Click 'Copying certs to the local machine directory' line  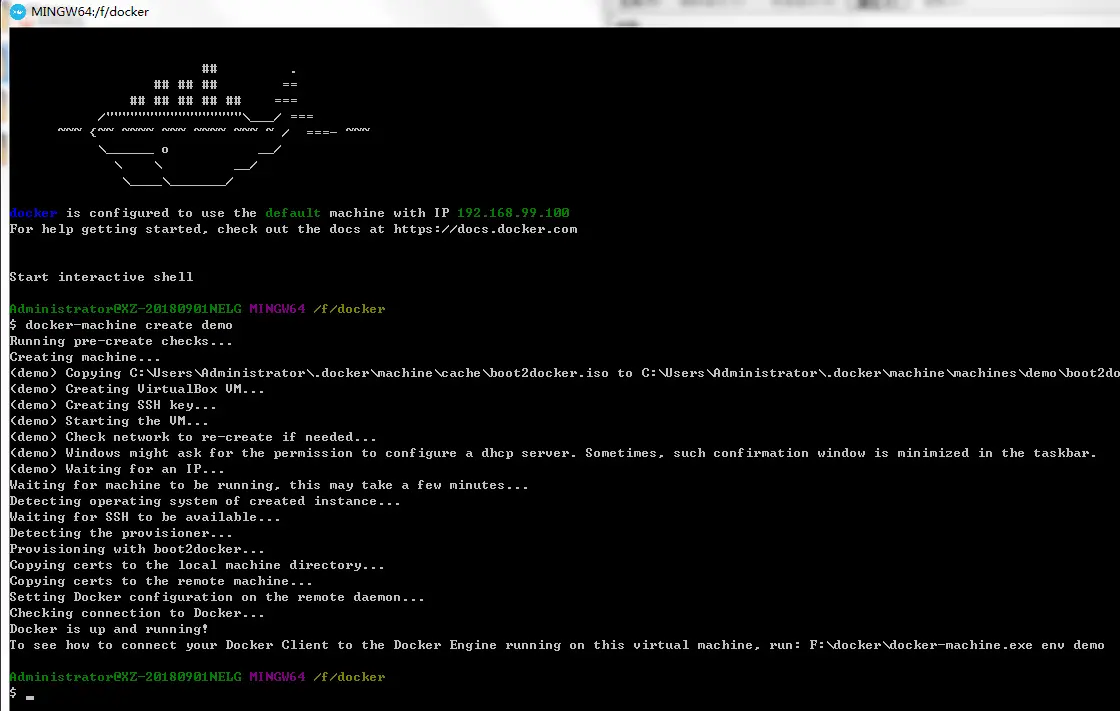point(197,565)
